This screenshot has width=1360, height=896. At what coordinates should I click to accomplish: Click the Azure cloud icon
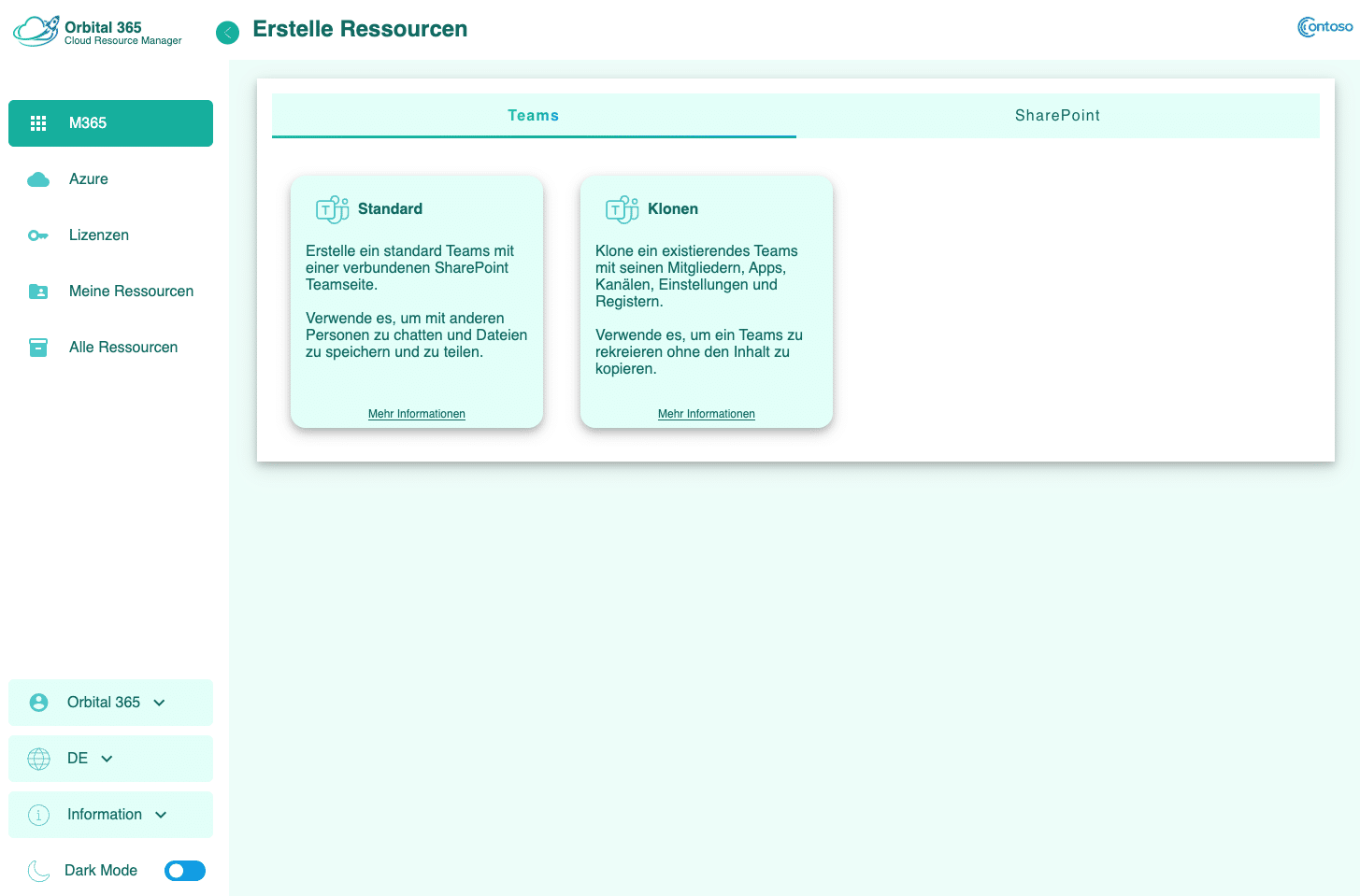38,179
